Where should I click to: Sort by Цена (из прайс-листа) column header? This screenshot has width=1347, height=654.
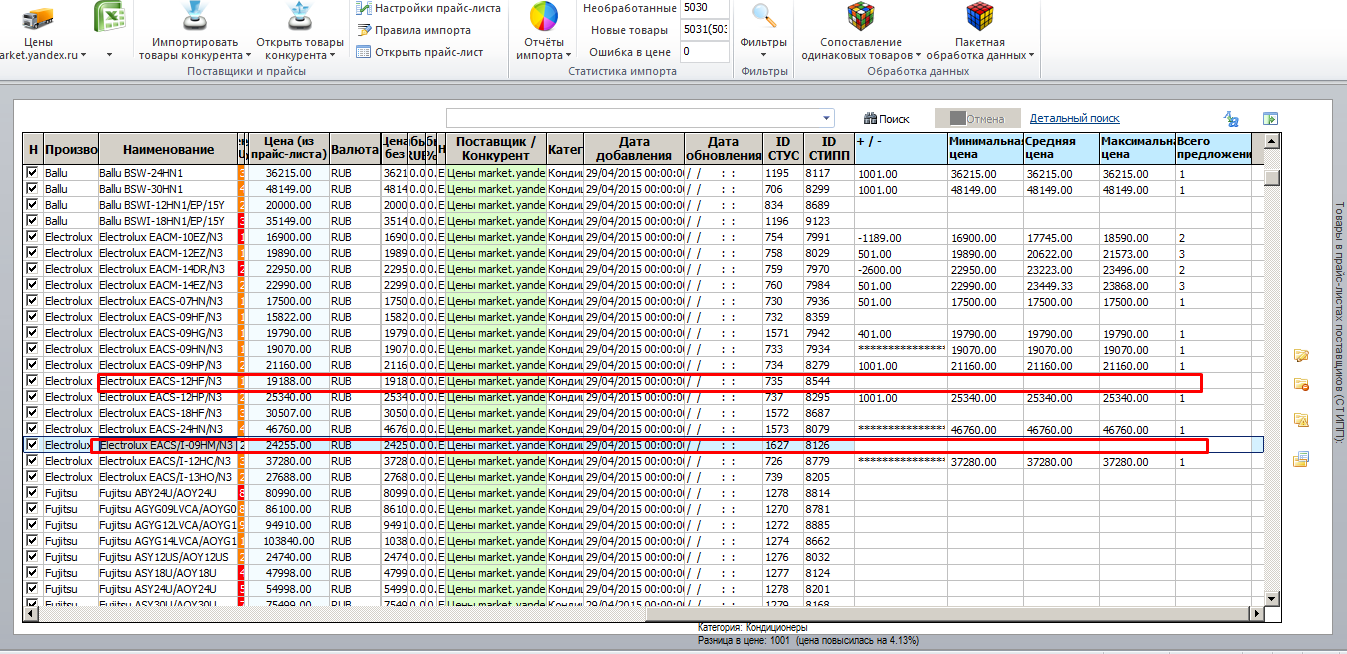(288, 149)
